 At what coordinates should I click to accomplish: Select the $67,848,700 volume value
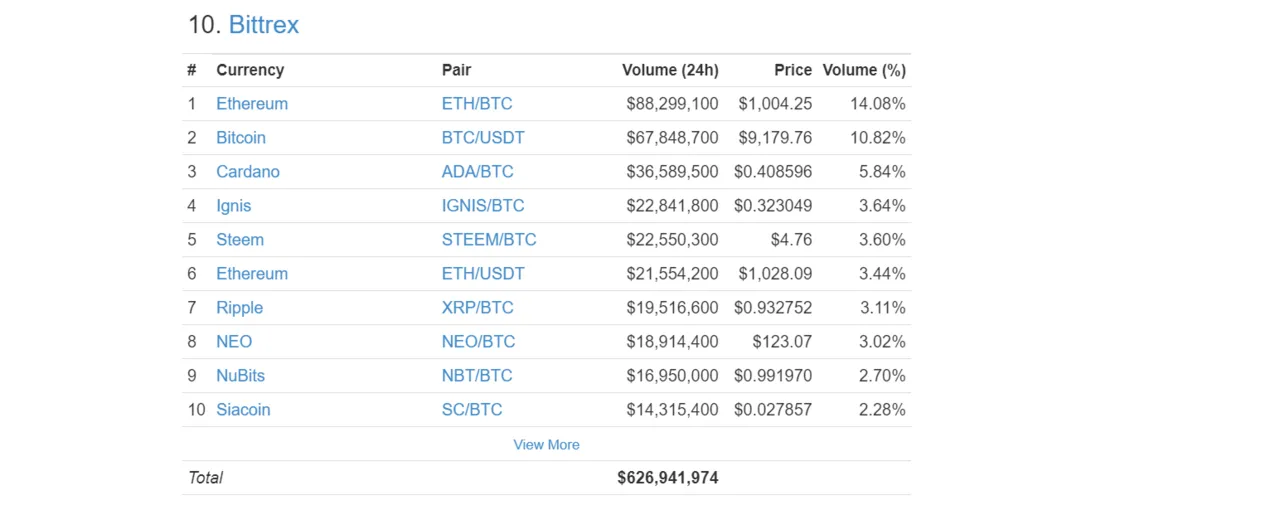click(x=672, y=138)
